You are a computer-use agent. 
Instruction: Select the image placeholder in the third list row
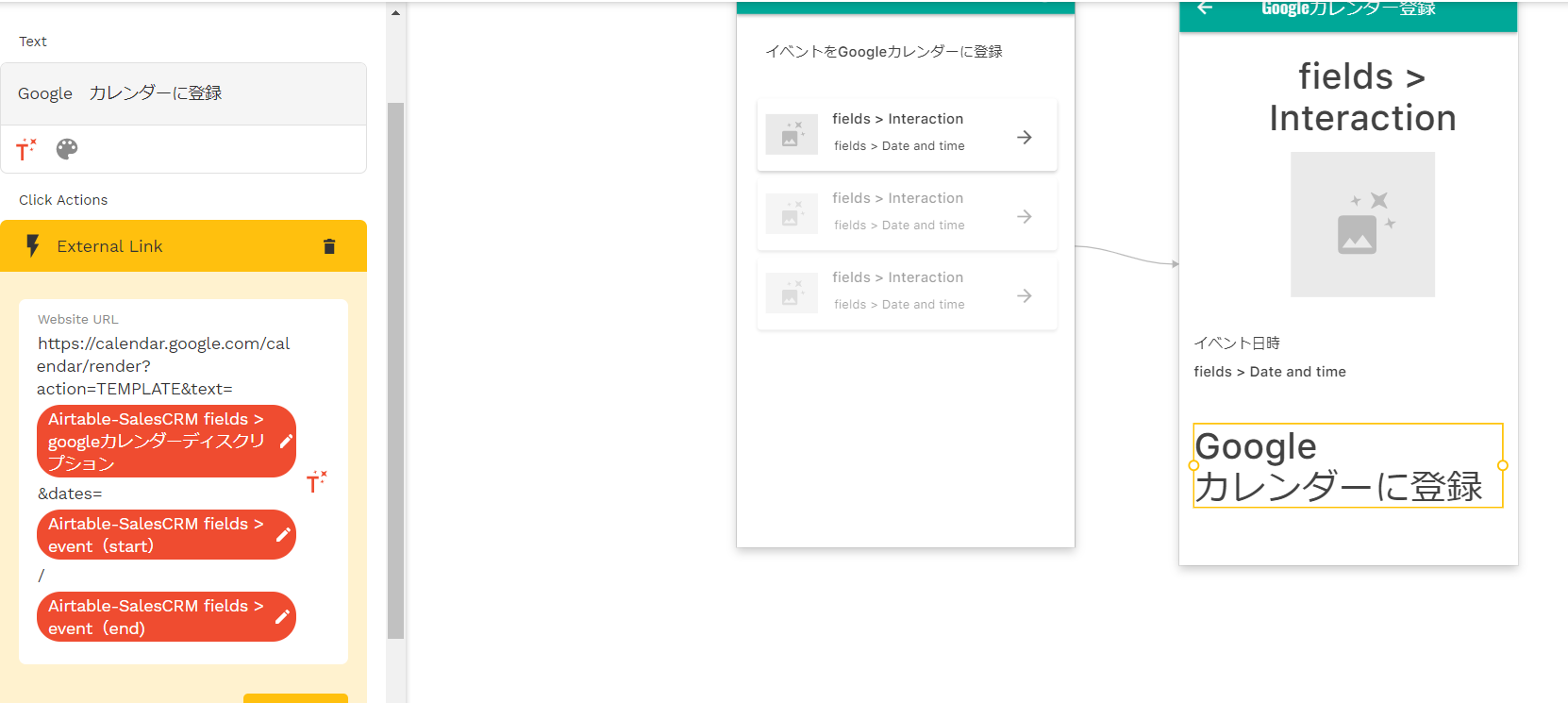point(792,293)
